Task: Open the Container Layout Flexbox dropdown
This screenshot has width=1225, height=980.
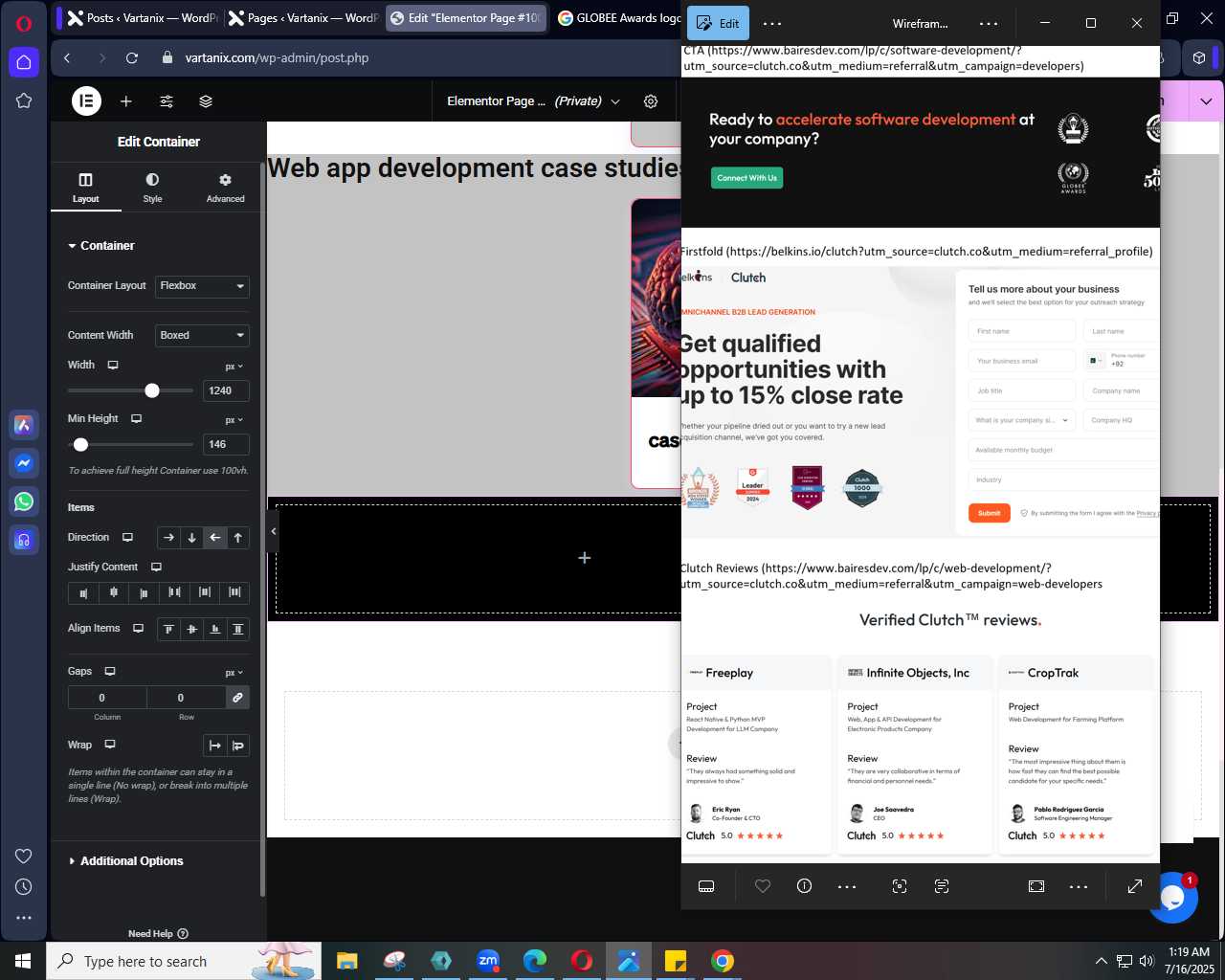Action: 202,286
